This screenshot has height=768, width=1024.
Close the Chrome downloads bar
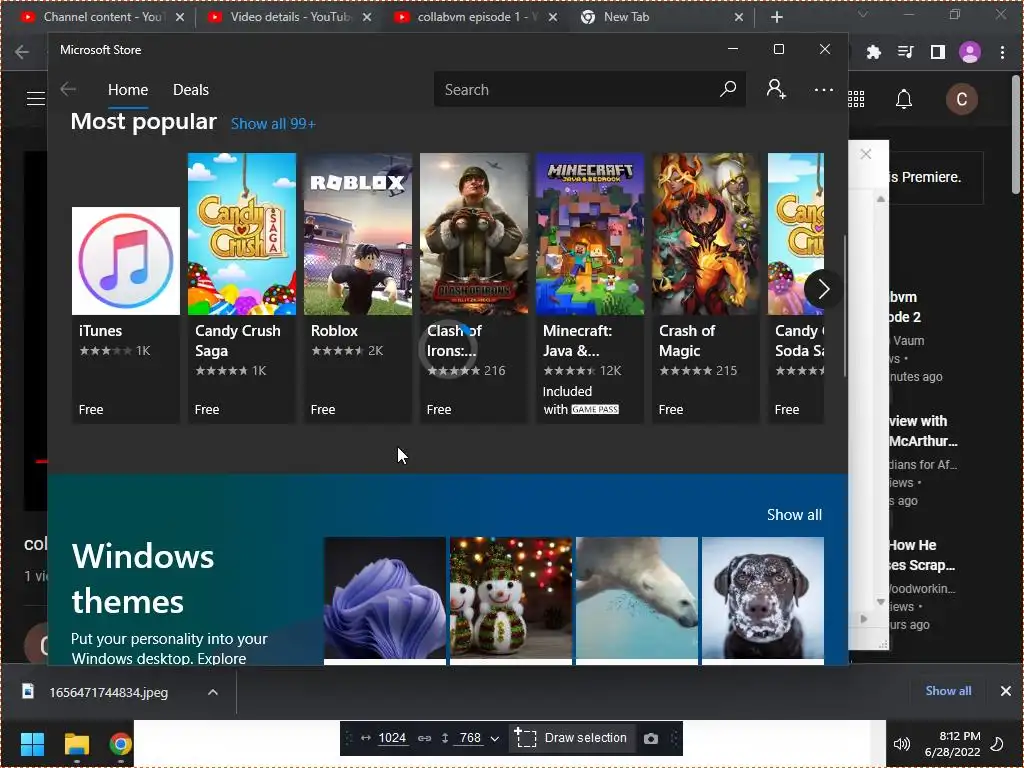coord(1006,690)
